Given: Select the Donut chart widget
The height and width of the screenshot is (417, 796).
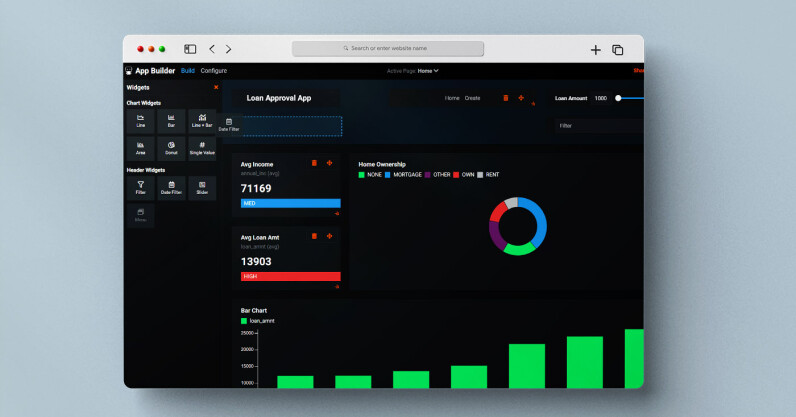Looking at the screenshot, I should click(x=171, y=148).
